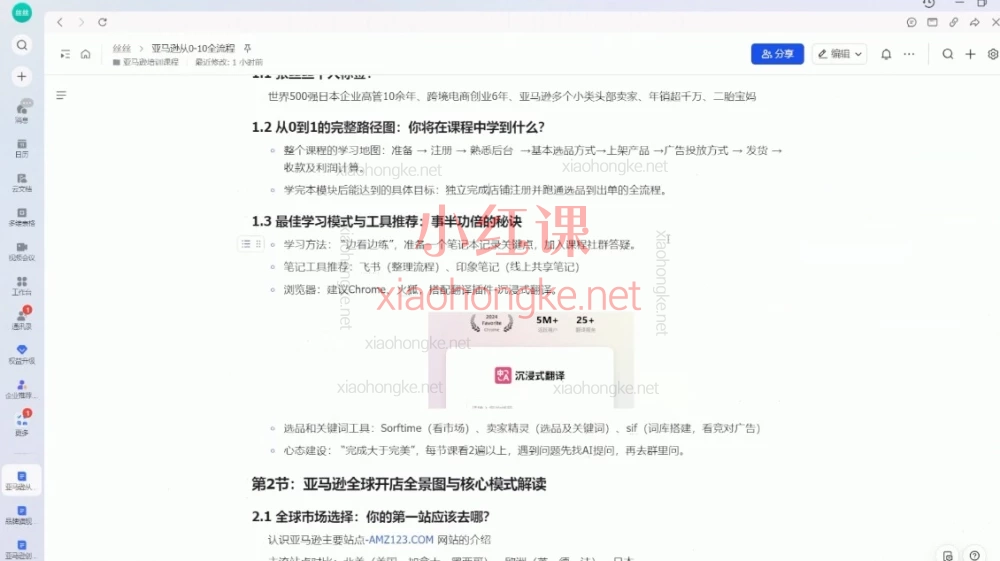Open the notifications bell icon
The height and width of the screenshot is (561, 1000).
point(886,54)
